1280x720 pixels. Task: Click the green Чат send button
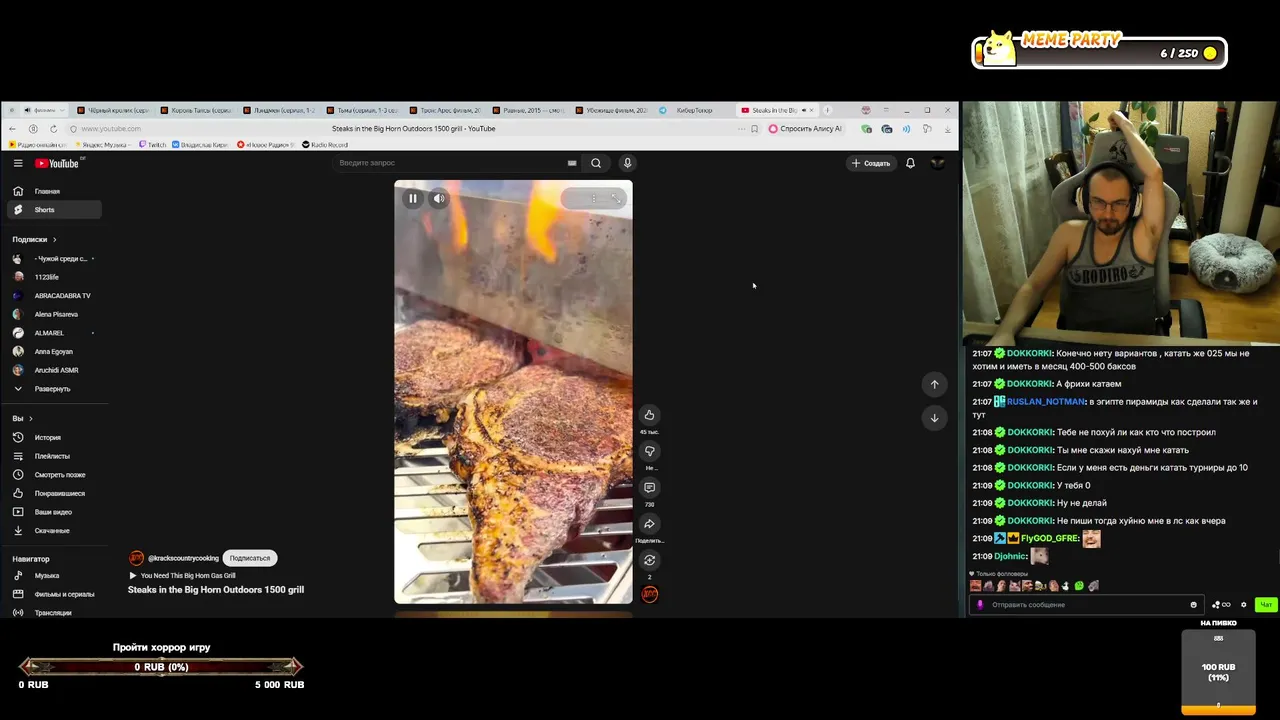pyautogui.click(x=1266, y=604)
